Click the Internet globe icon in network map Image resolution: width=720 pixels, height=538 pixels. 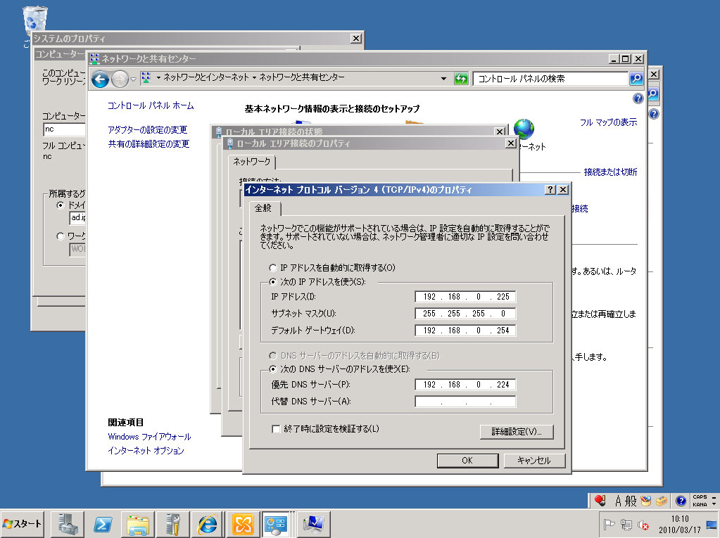(524, 129)
